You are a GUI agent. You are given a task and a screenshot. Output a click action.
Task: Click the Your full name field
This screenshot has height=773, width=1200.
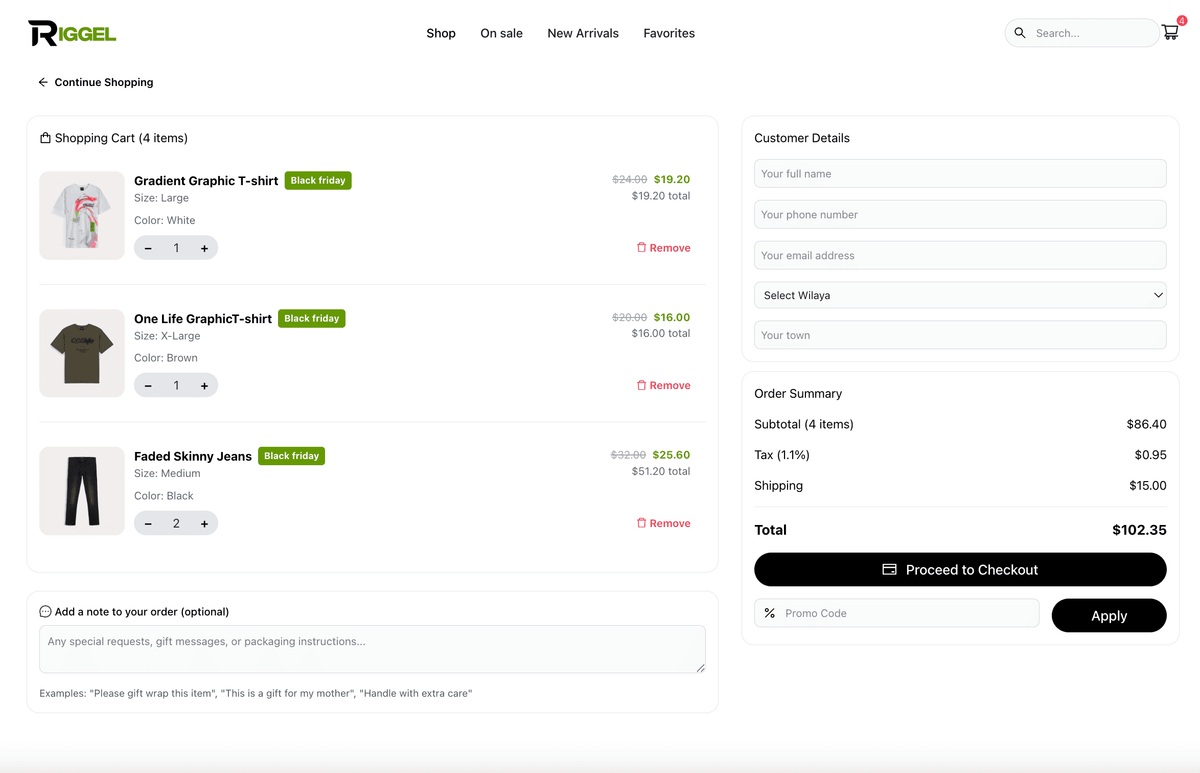959,173
